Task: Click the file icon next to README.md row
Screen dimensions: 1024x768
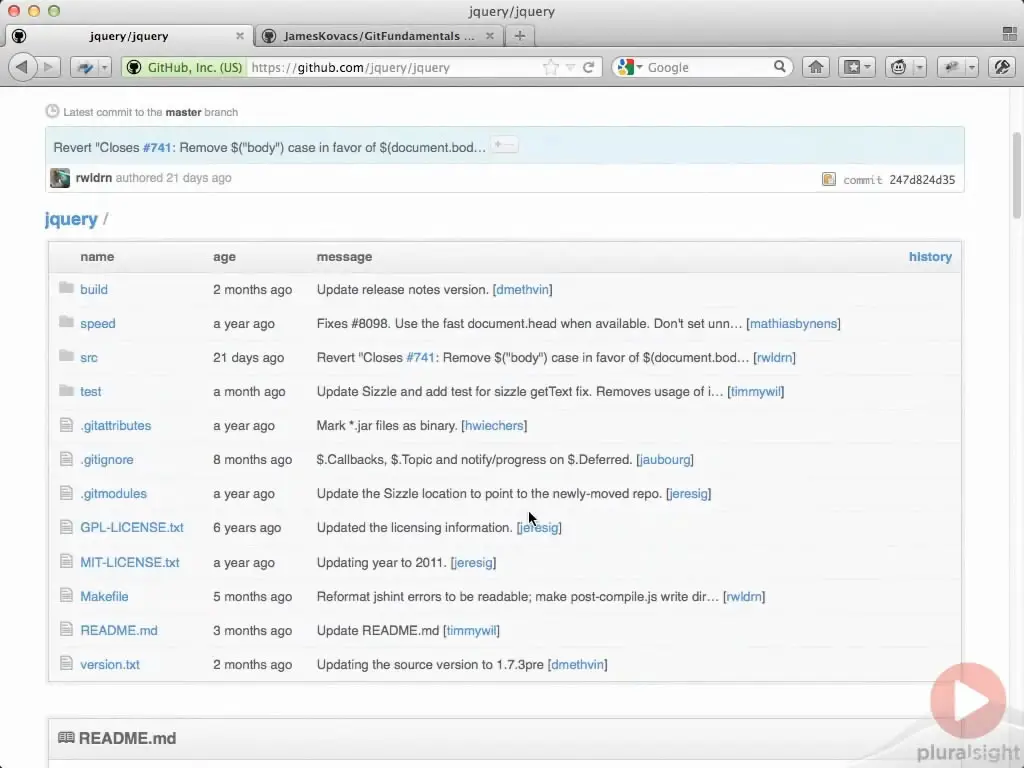Action: click(x=66, y=630)
